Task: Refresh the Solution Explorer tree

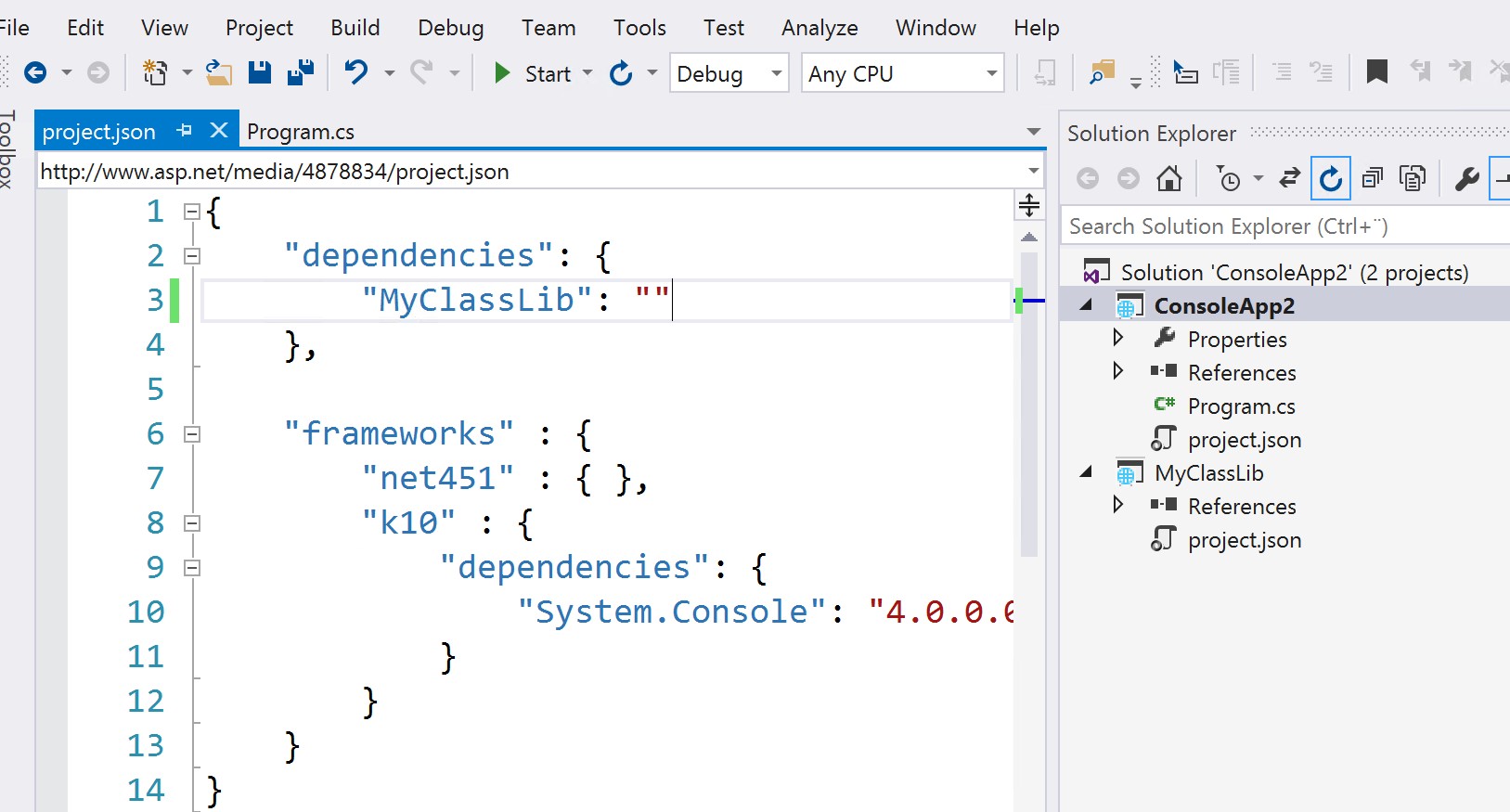Action: tap(1330, 178)
